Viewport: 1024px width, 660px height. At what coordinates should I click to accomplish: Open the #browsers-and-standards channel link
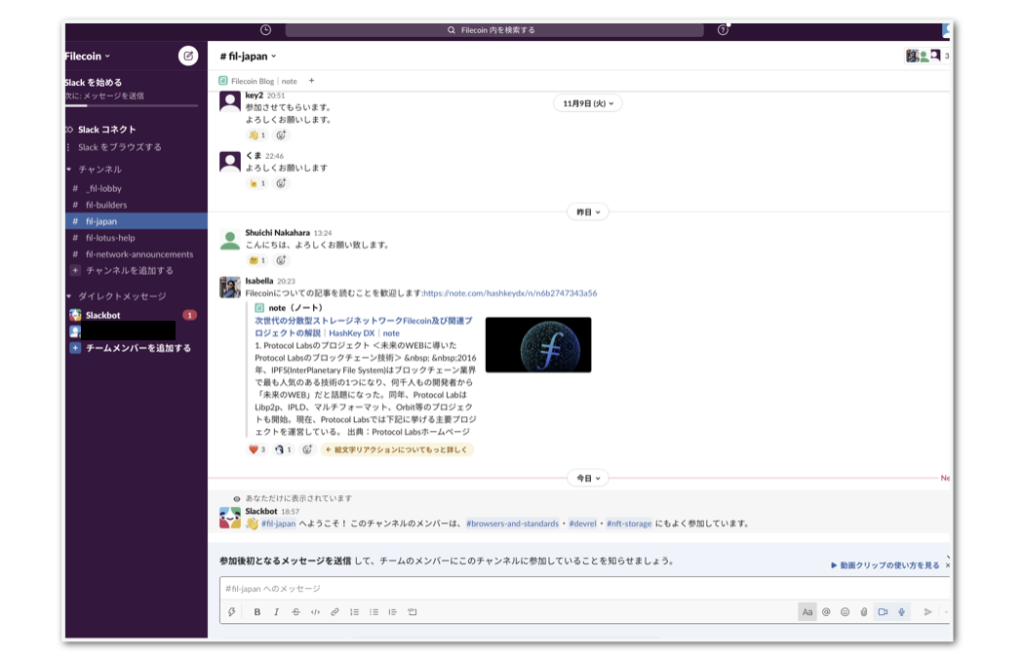coord(513,524)
